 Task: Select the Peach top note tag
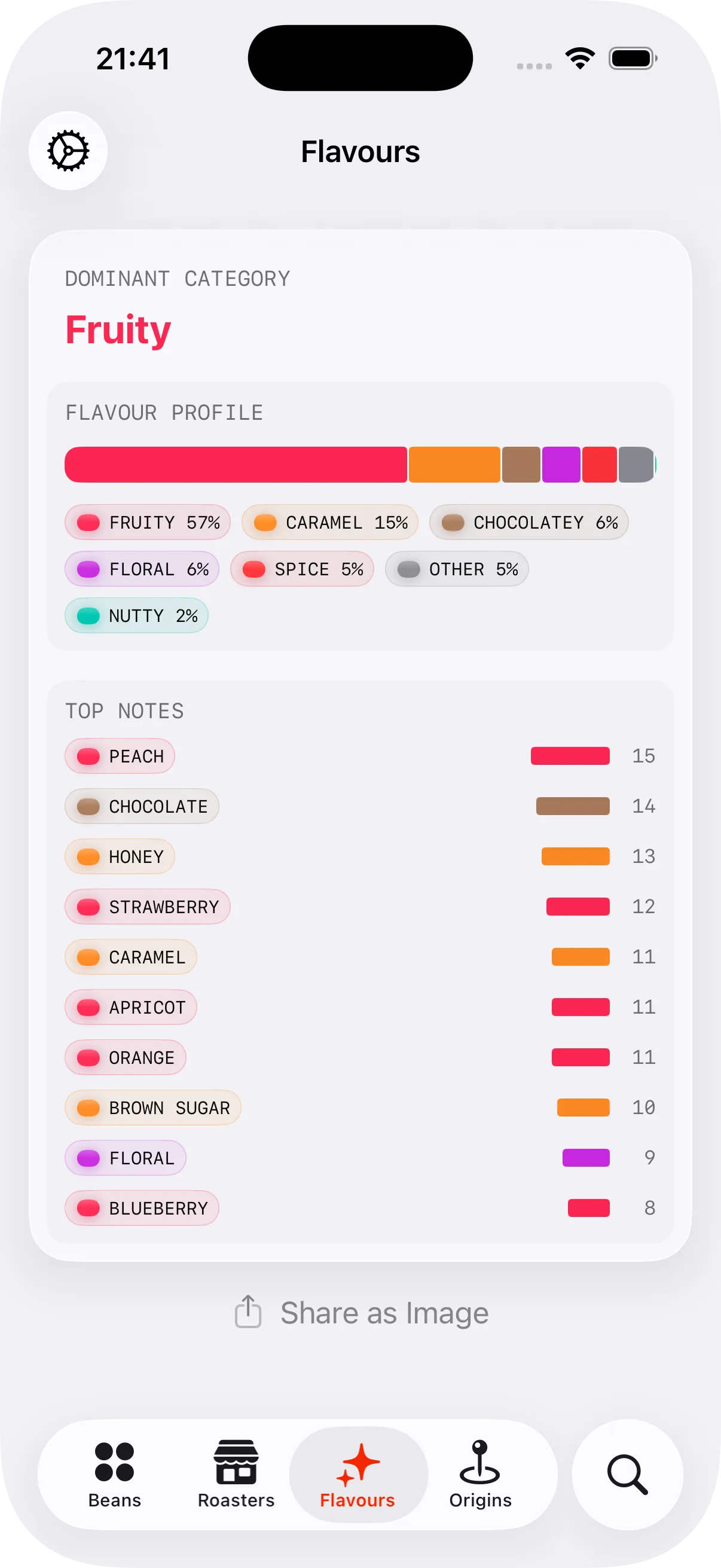(x=120, y=756)
